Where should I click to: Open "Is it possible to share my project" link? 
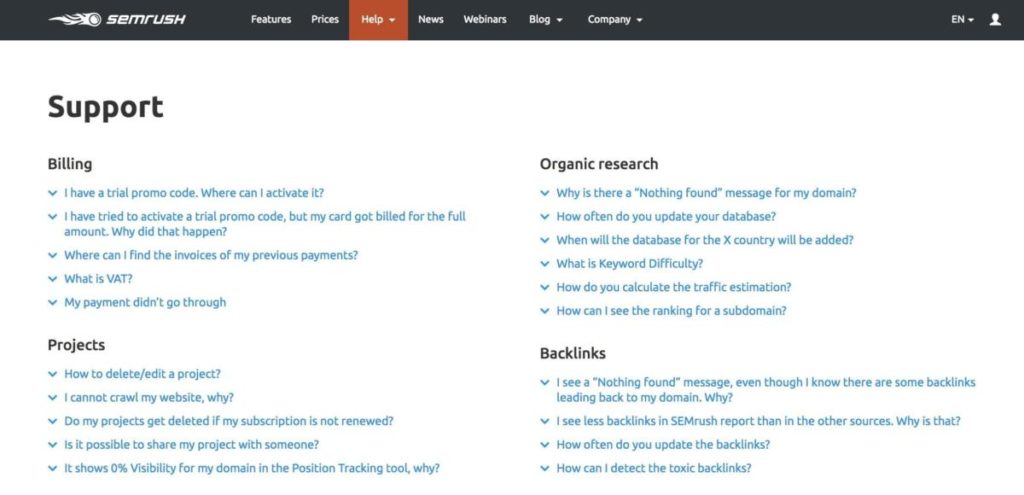click(191, 445)
